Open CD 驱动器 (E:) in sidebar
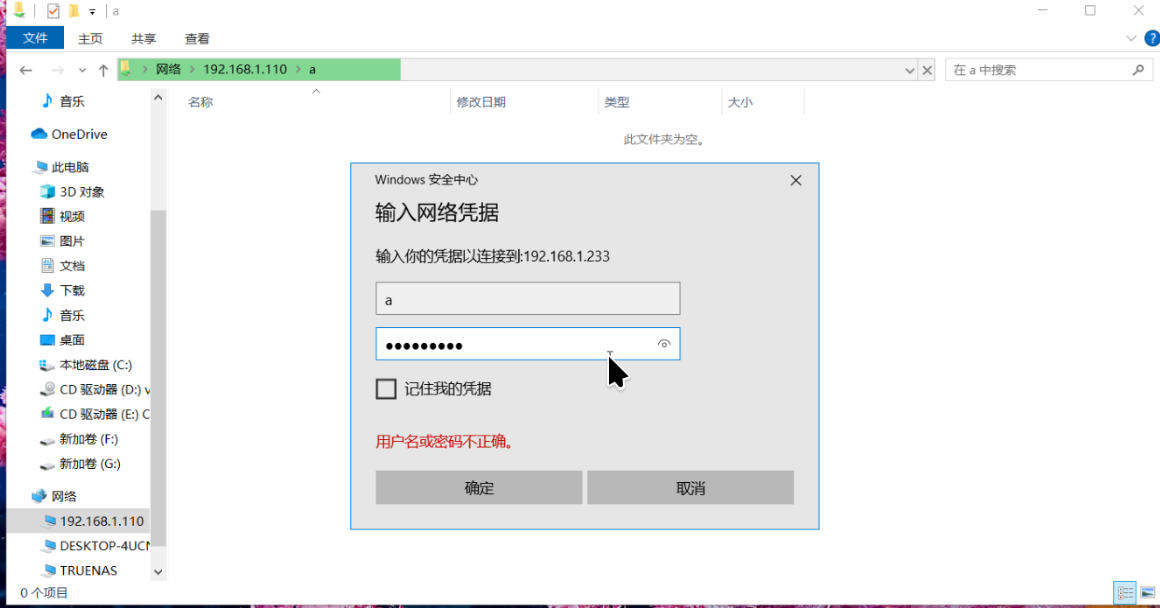 tap(104, 414)
